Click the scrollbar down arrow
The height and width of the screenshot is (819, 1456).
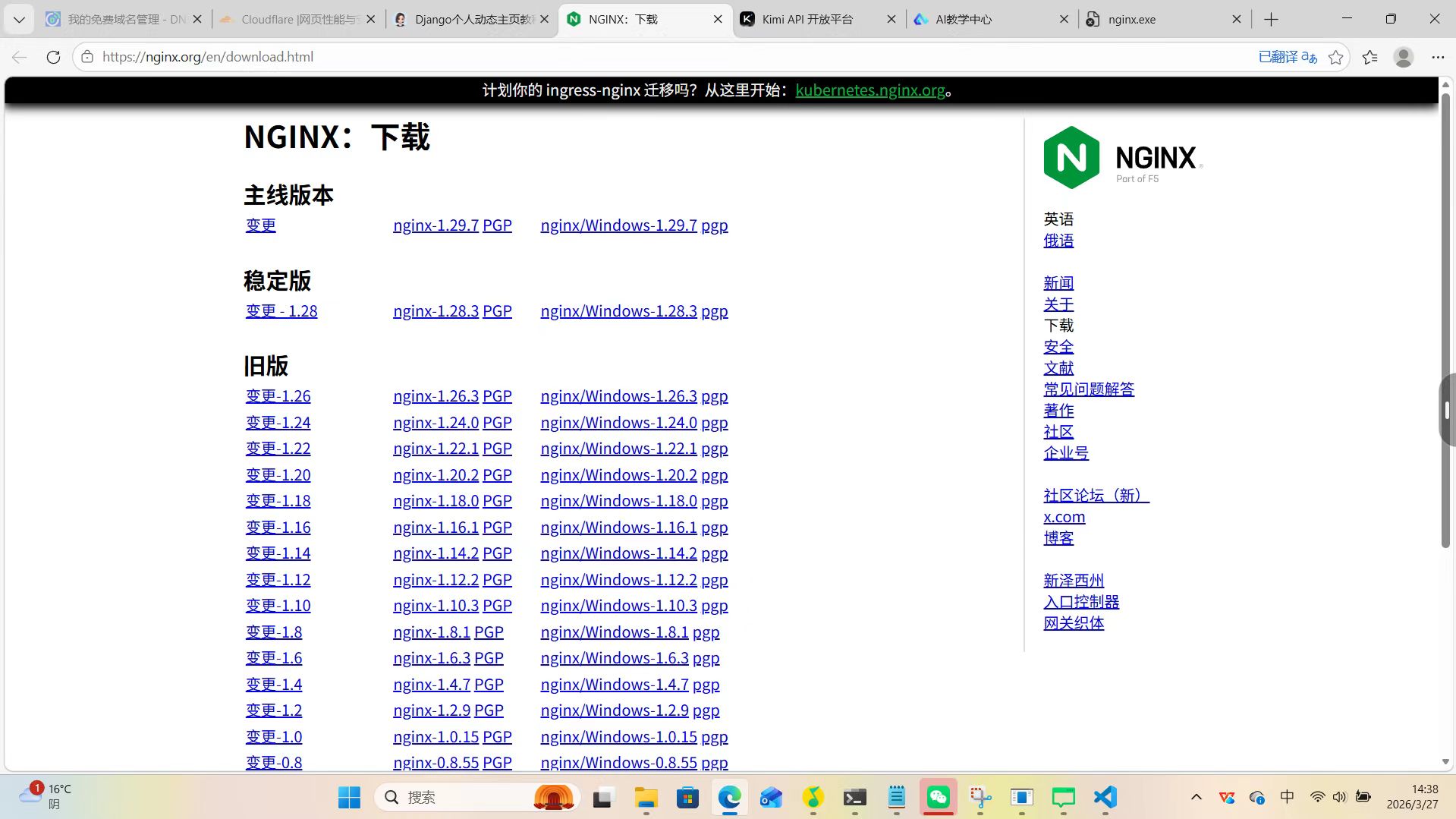[1445, 762]
